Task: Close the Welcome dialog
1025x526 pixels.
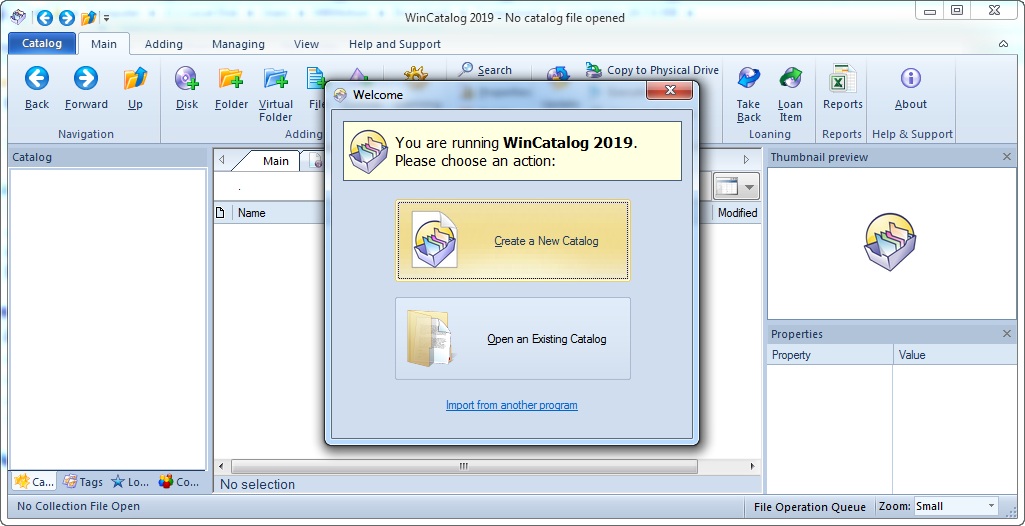Action: [x=669, y=91]
